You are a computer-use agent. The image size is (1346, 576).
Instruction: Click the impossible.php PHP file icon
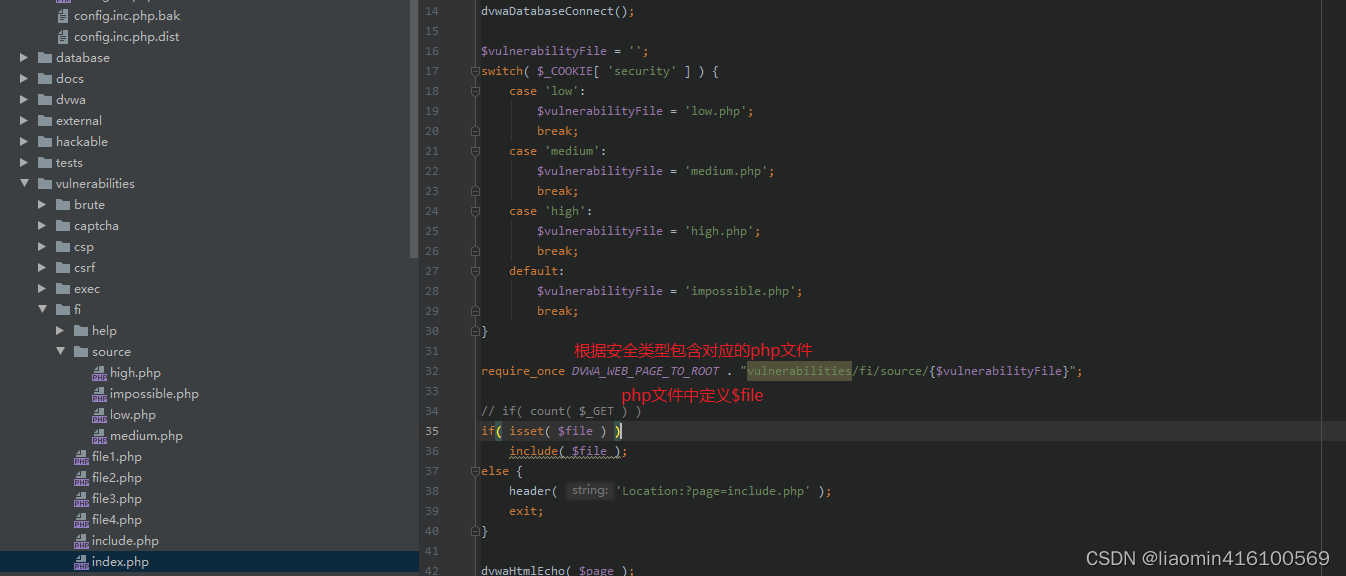point(99,394)
